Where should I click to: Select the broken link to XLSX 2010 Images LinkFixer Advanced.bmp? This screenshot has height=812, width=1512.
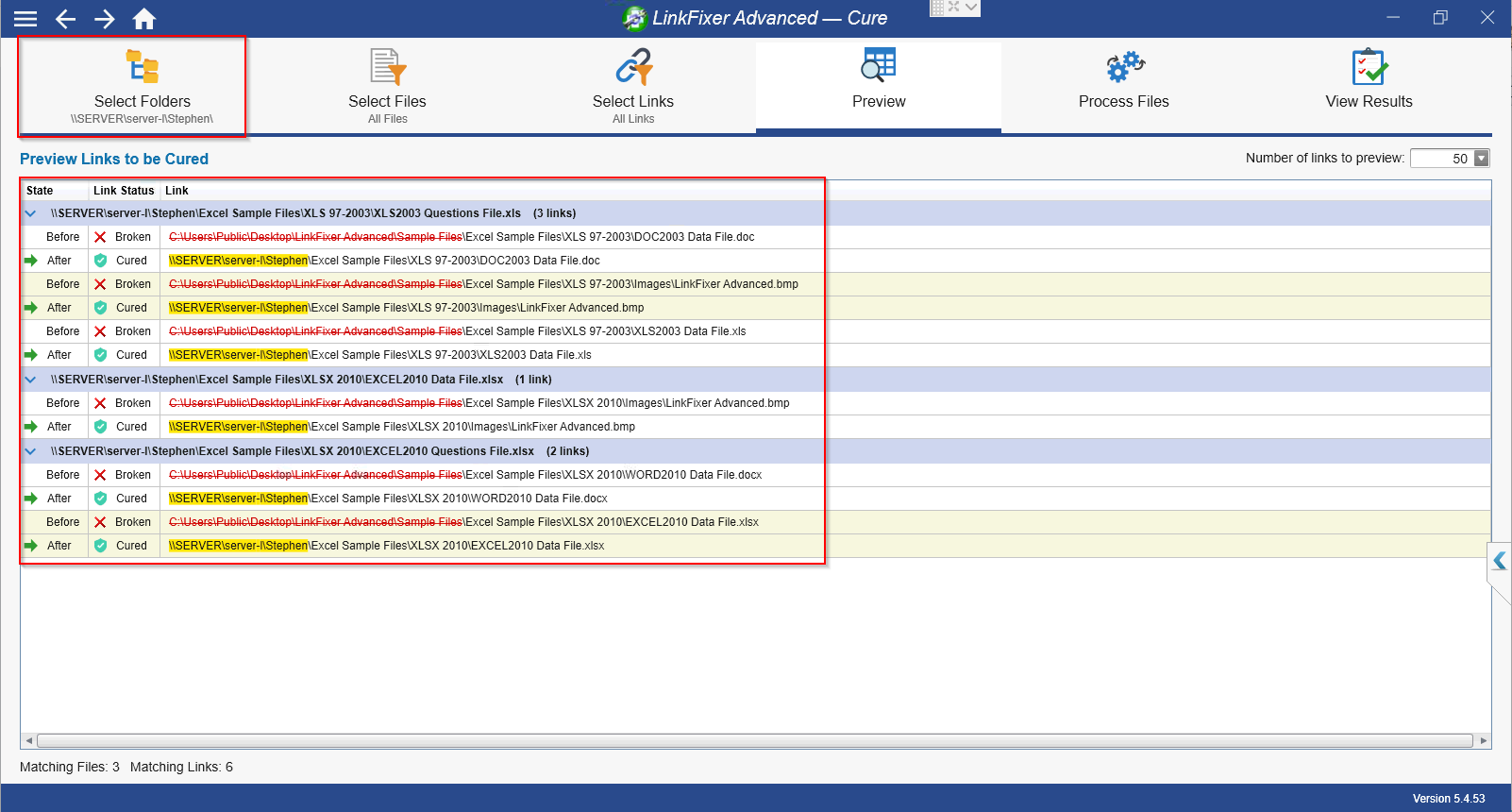pos(479,403)
